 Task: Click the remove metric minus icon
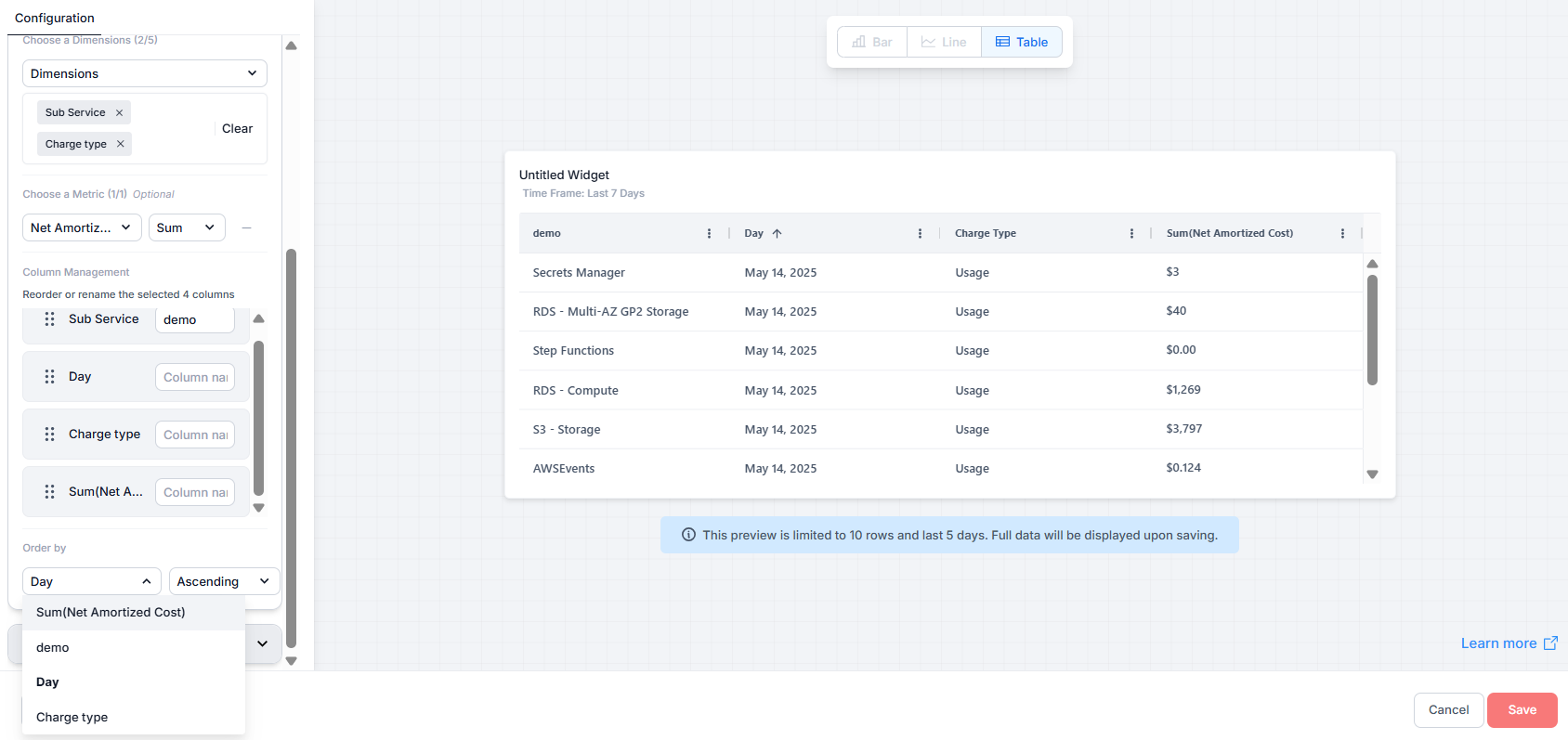point(246,227)
